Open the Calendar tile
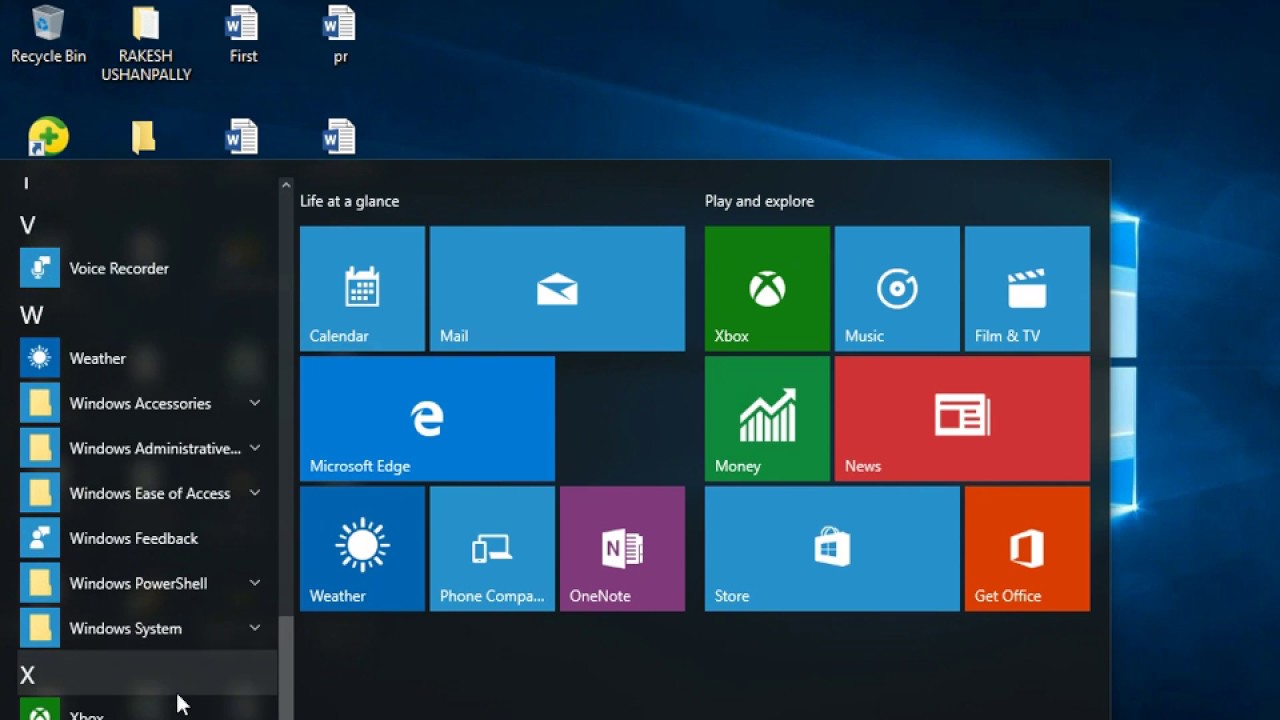 [361, 288]
